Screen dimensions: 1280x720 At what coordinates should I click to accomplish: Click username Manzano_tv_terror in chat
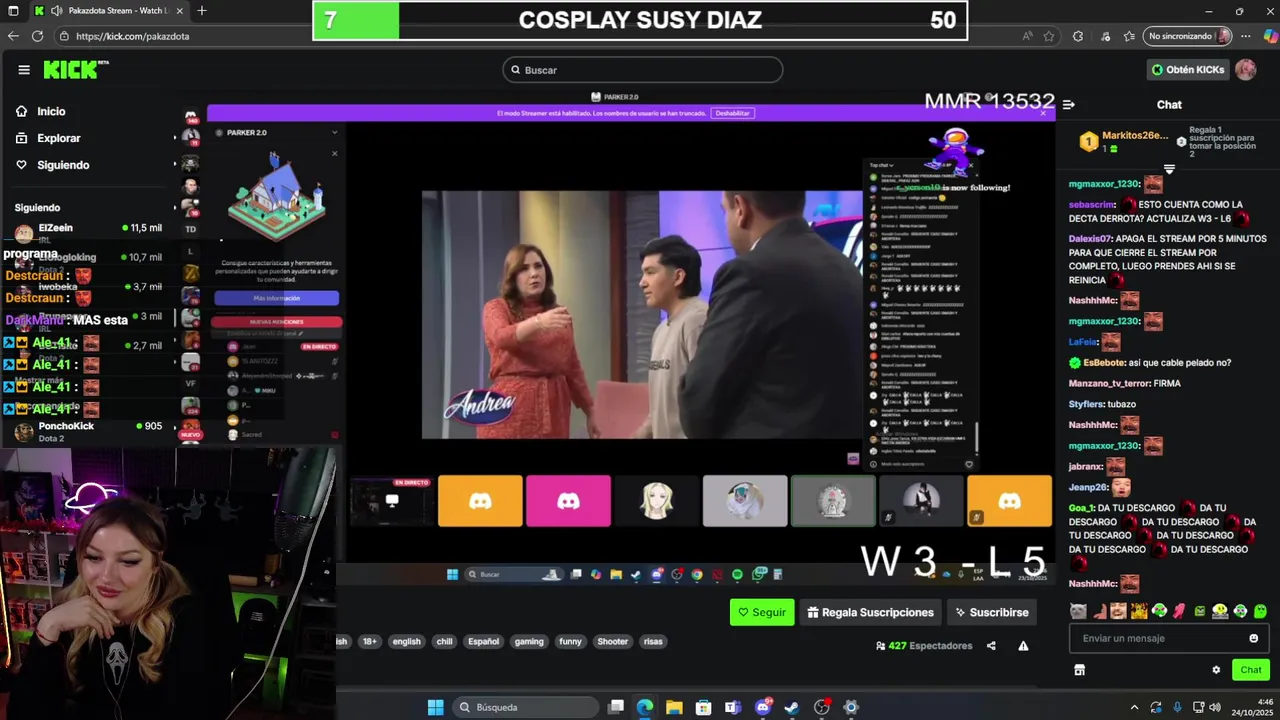1109,384
